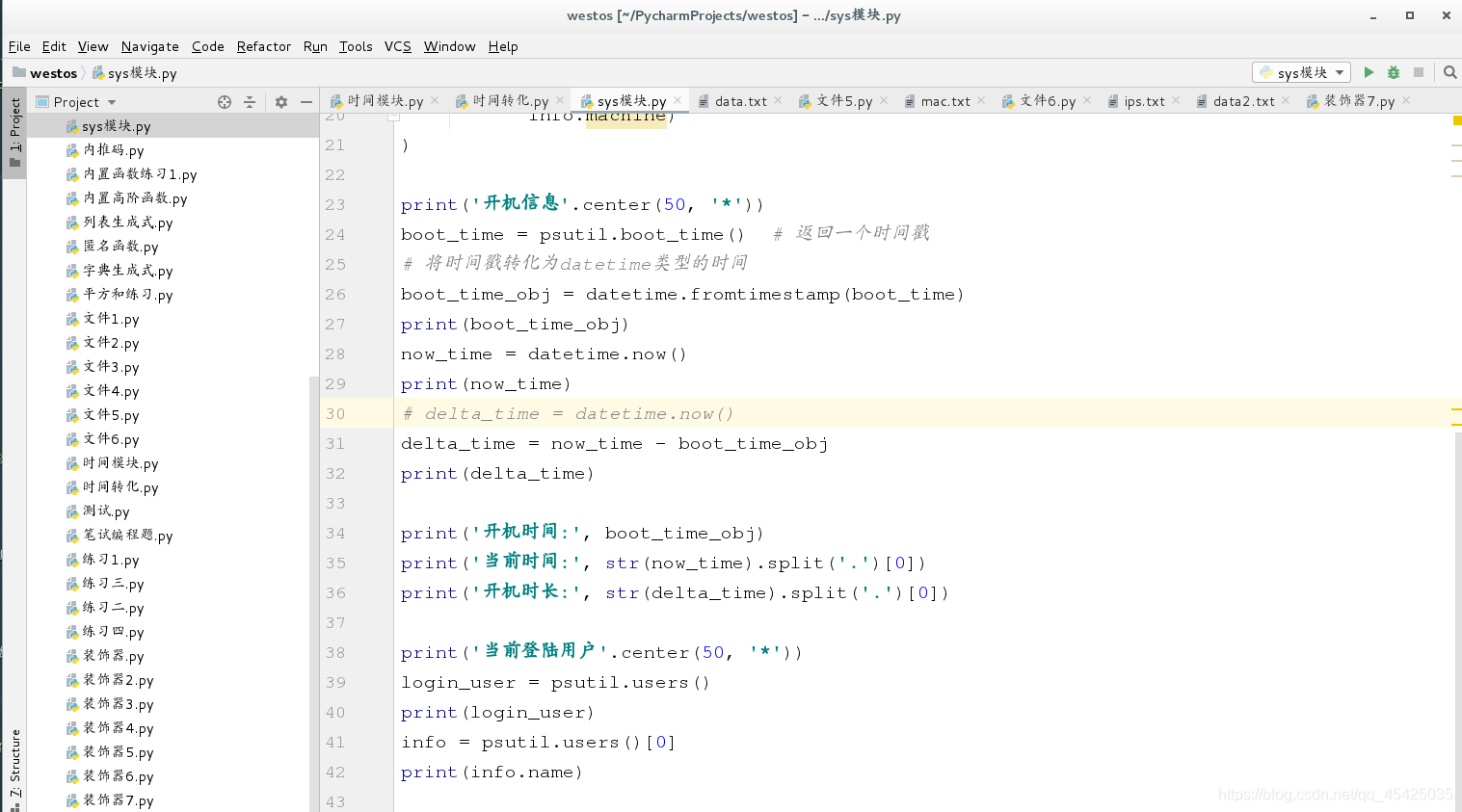
Task: Open the File menu
Action: point(19,46)
